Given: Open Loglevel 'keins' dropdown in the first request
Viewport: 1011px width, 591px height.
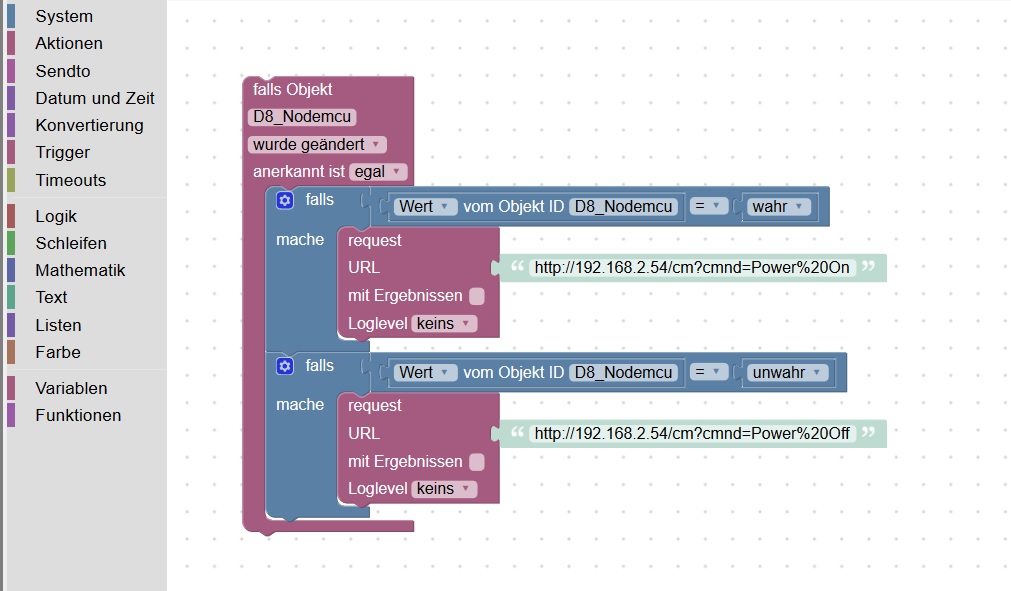Looking at the screenshot, I should click(x=444, y=324).
